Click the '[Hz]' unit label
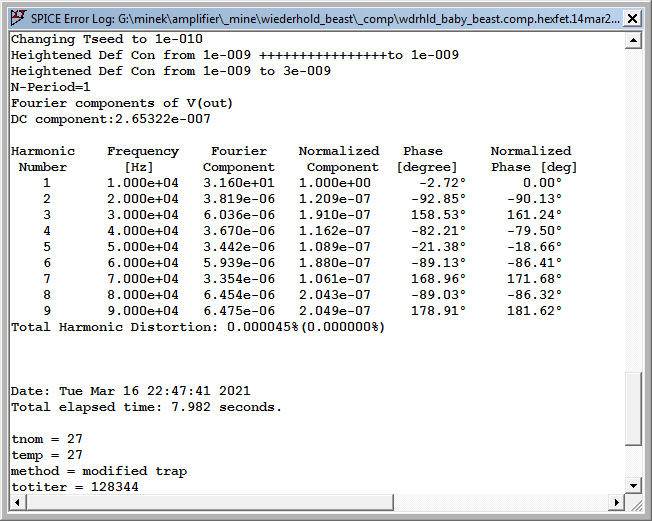The image size is (652, 521). [x=139, y=167]
